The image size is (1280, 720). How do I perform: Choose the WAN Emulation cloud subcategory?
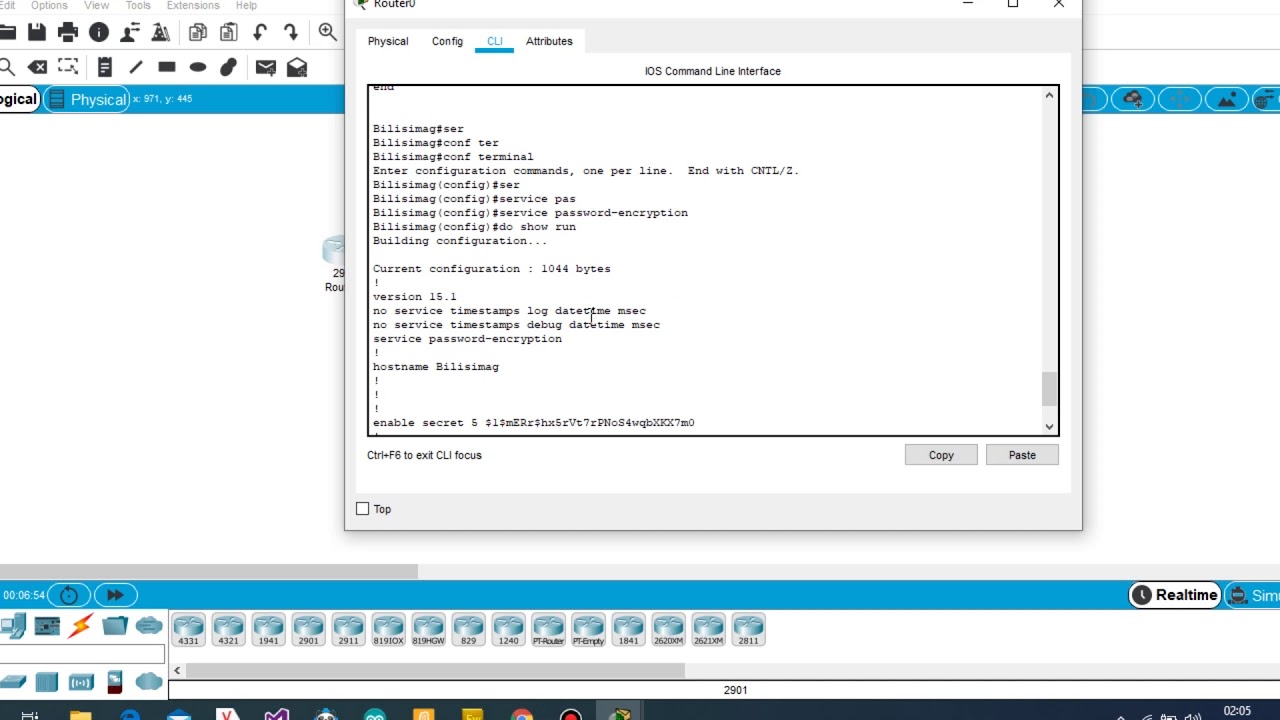coord(149,682)
